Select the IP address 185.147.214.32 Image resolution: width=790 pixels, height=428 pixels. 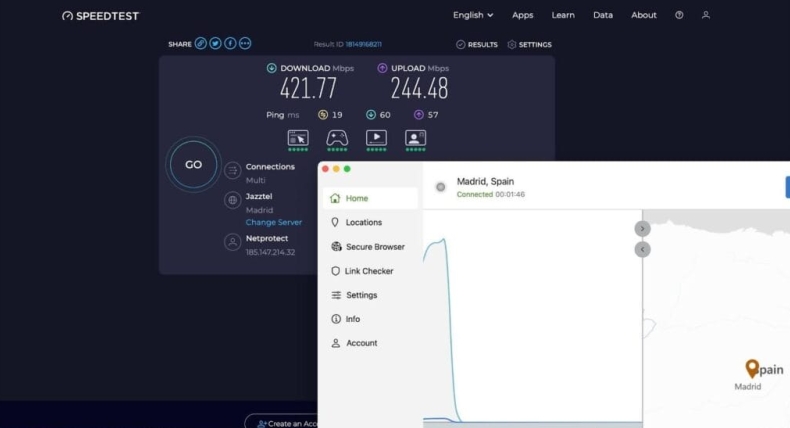271,252
